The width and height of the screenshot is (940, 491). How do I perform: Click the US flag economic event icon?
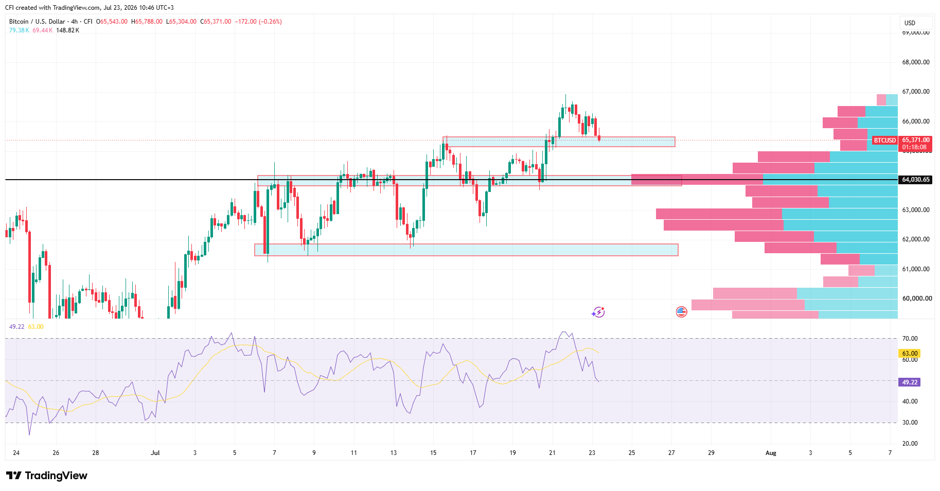tap(681, 312)
